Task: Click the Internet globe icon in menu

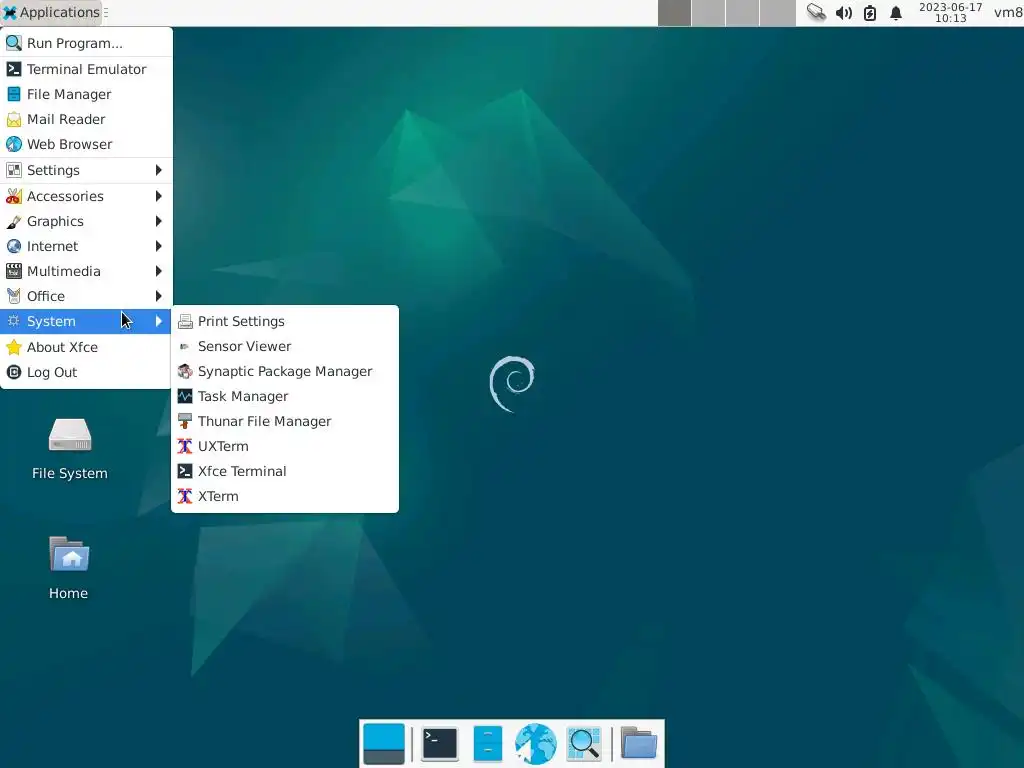Action: click(x=14, y=246)
